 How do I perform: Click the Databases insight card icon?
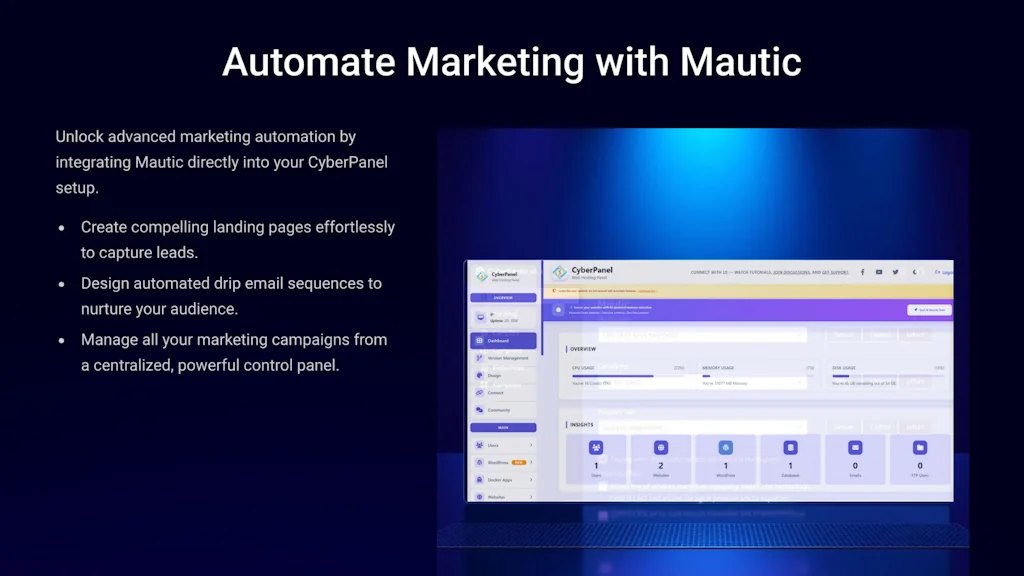pos(790,447)
